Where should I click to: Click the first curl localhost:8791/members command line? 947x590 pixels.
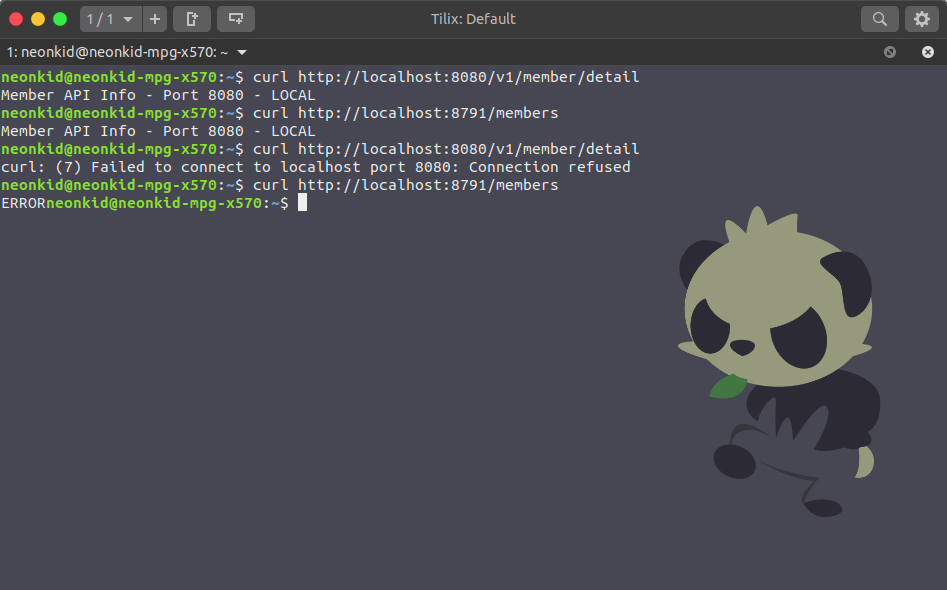(x=405, y=113)
